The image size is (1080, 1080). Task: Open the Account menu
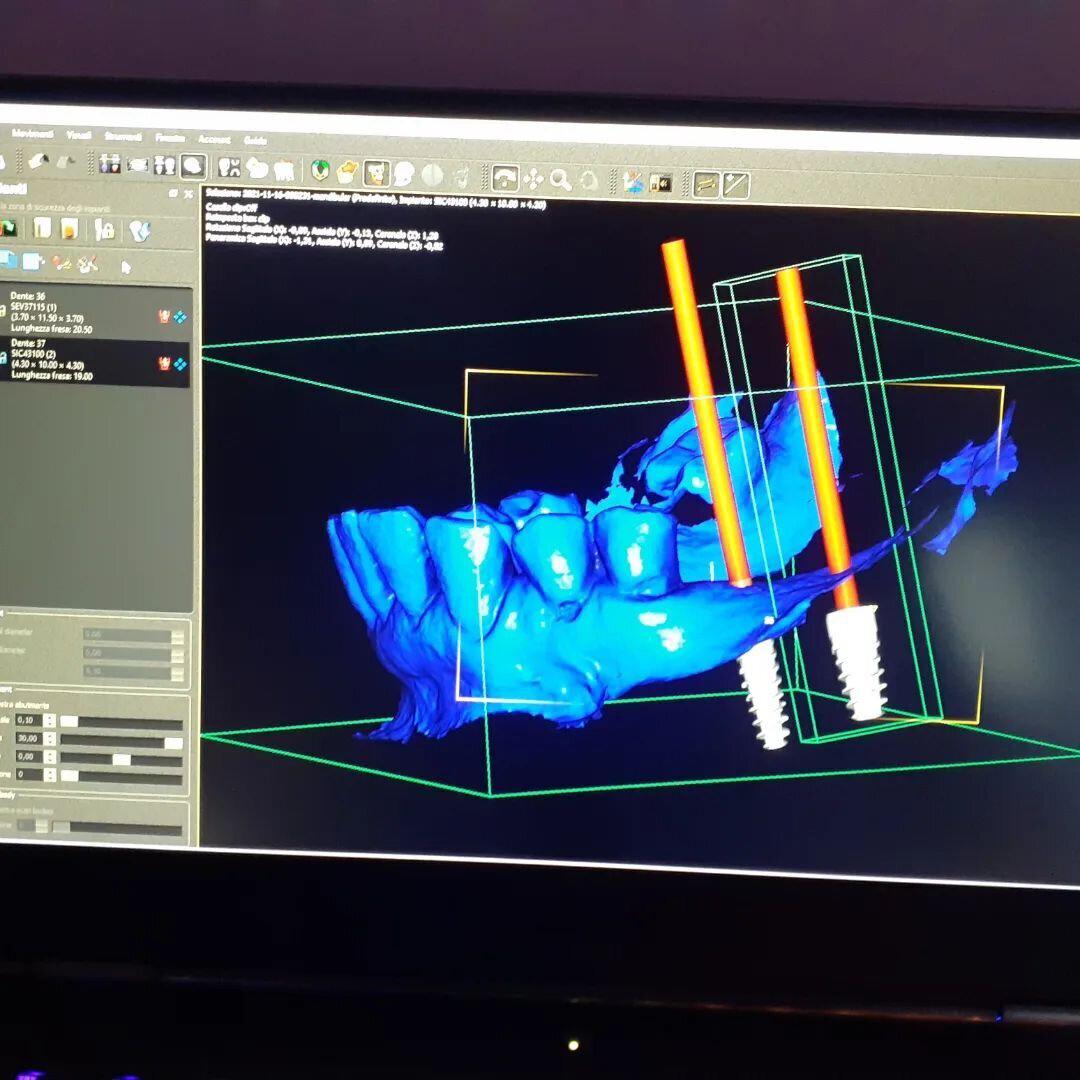(214, 139)
